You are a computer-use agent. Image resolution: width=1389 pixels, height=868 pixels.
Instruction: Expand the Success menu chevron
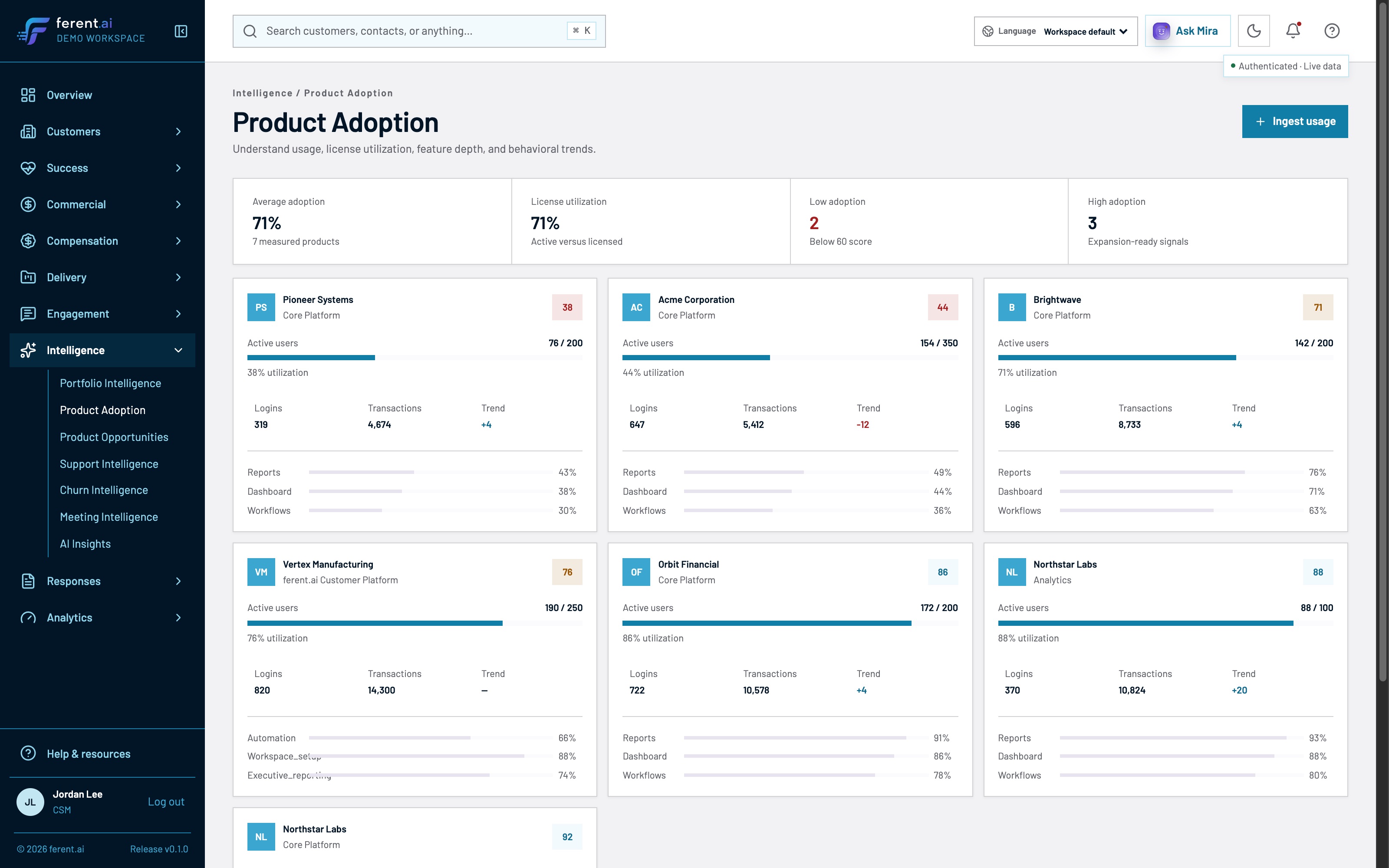click(178, 168)
